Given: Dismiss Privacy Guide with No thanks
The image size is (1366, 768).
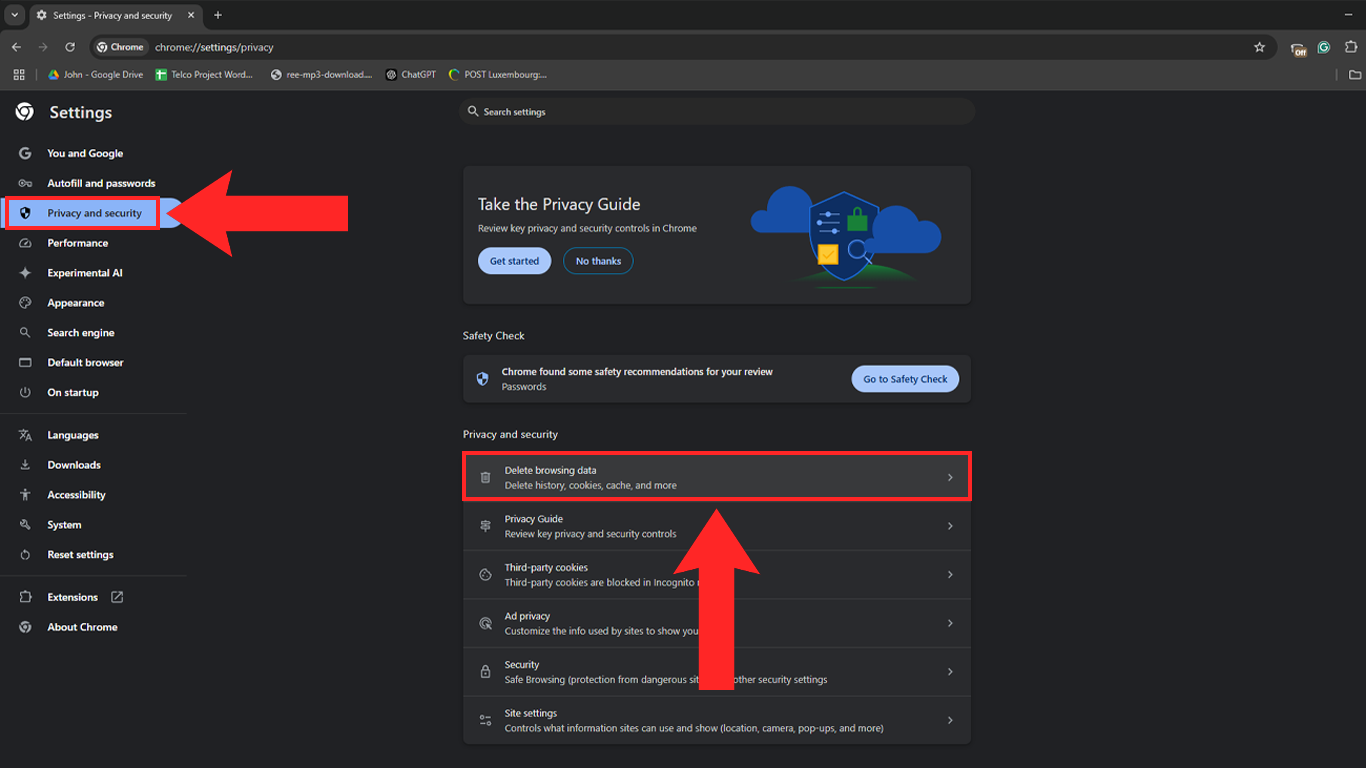Looking at the screenshot, I should 598,261.
